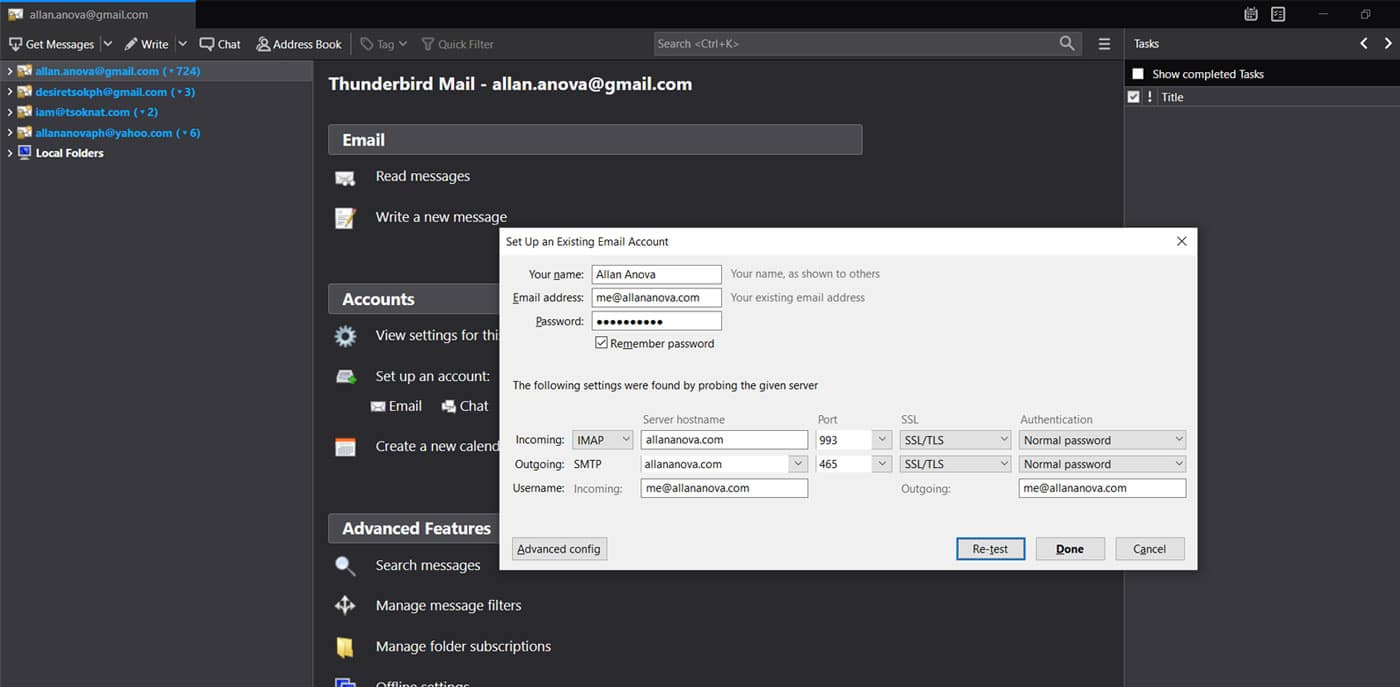Go to previous in Tasks pane
Screen dimensions: 1400x687
(1364, 43)
